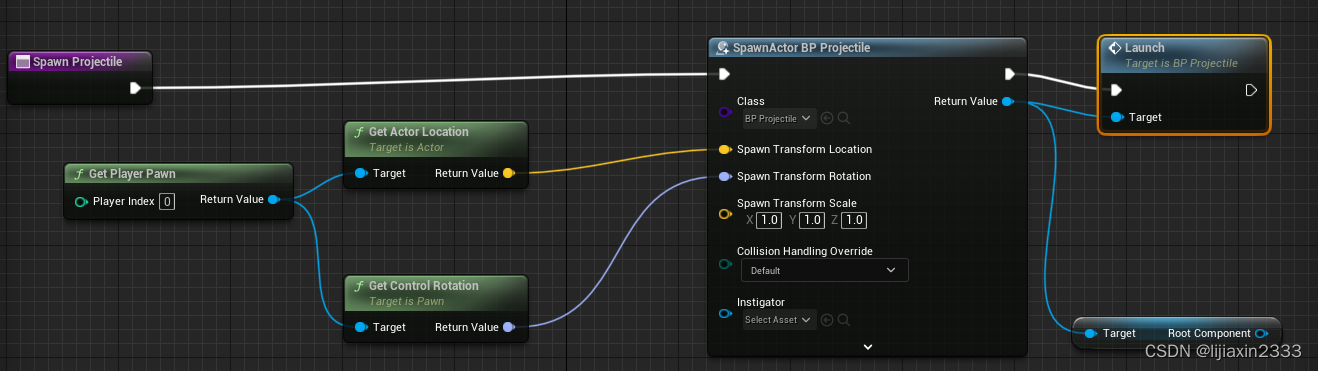
Task: Click Return Value pin on Get Actor Location
Action: [508, 173]
